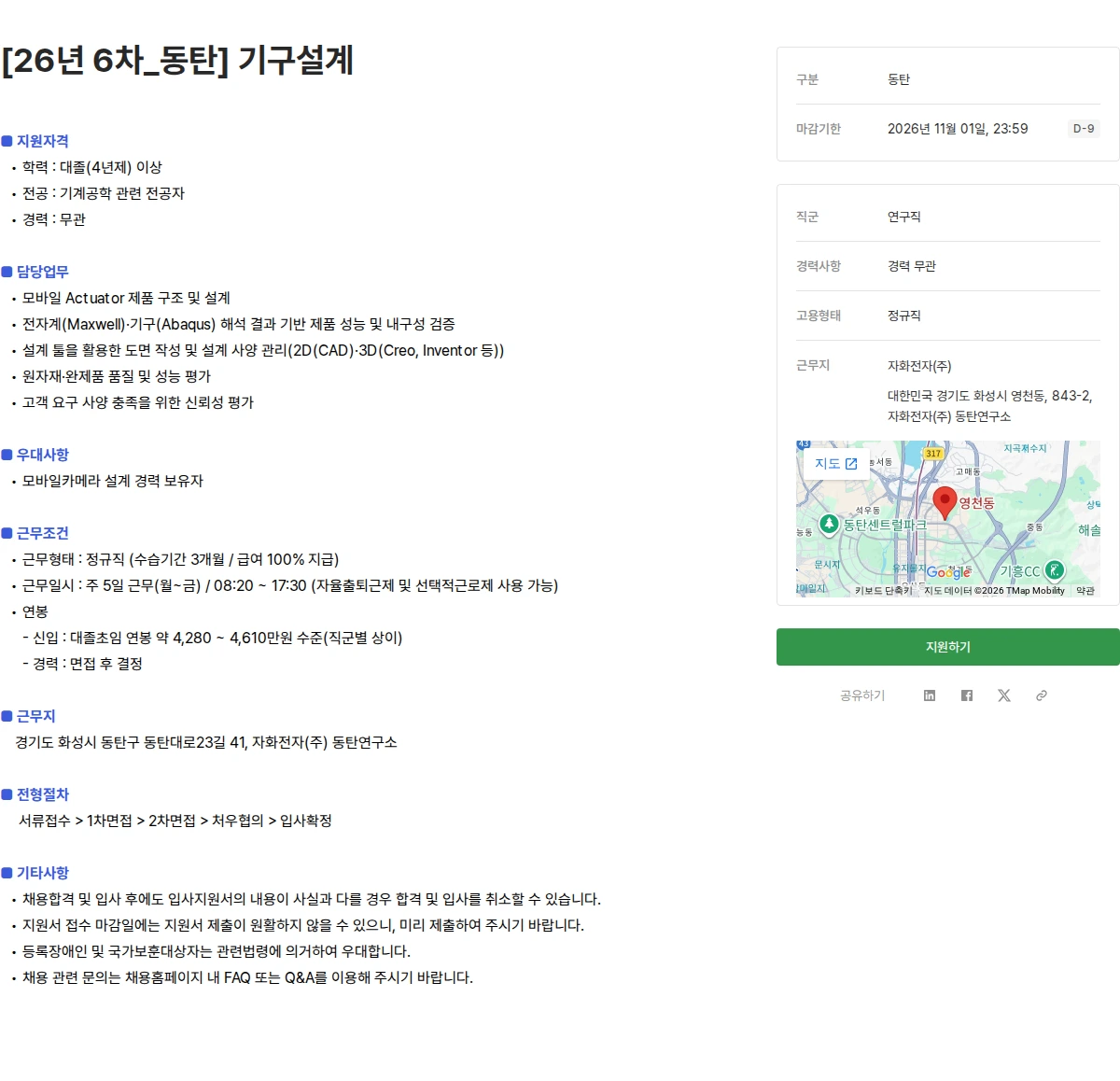Click the job title 기구설계 heading
Screen dimensions: 1120x1081
tap(177, 61)
